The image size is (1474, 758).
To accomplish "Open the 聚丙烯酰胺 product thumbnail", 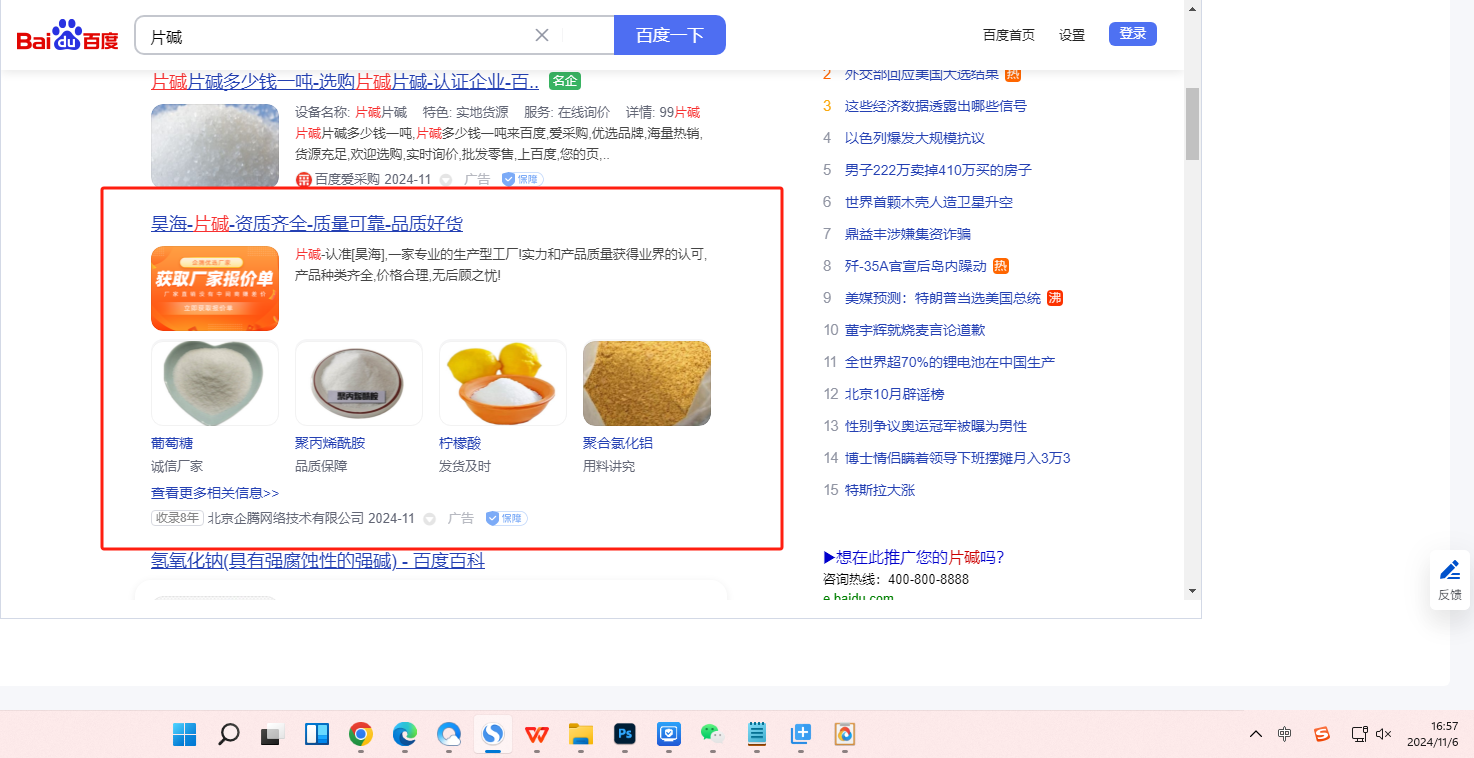I will (x=359, y=383).
